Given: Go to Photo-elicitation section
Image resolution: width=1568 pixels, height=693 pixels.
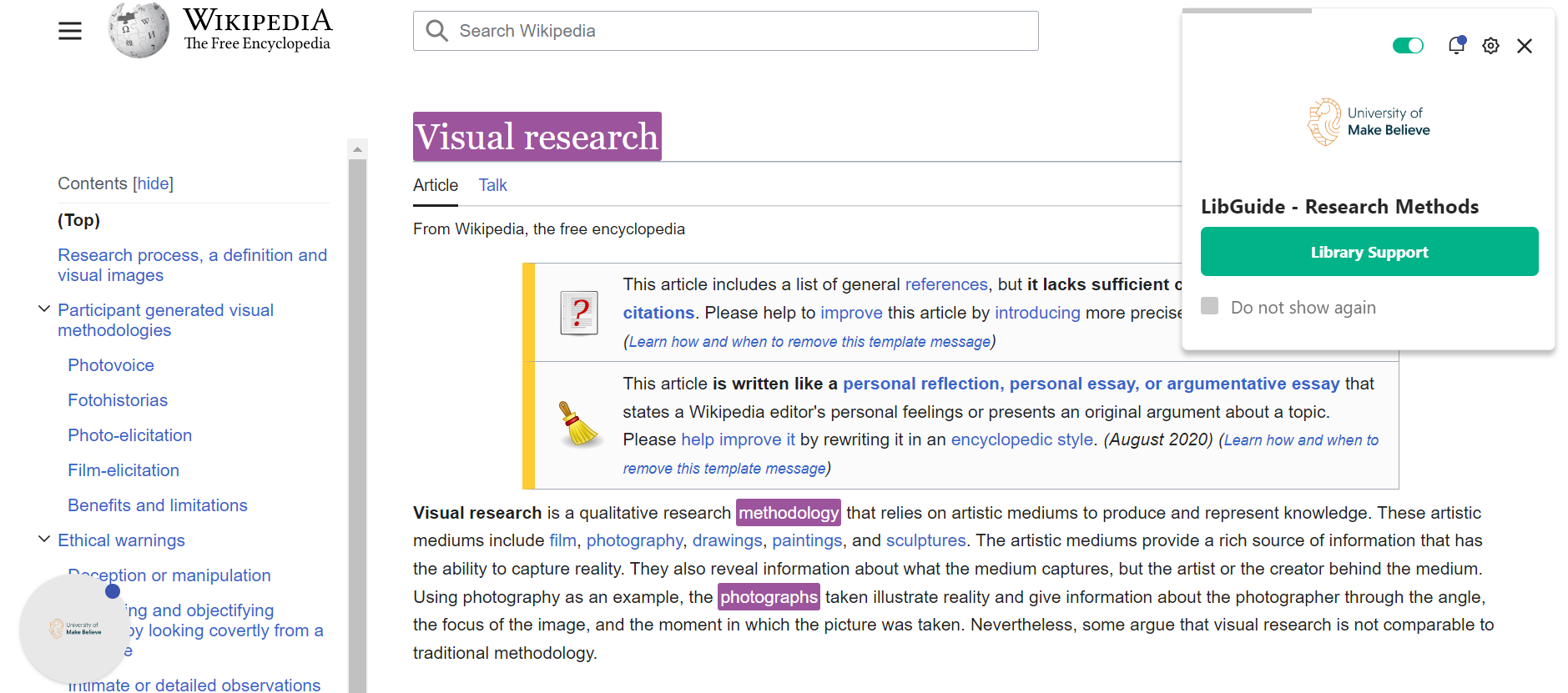Looking at the screenshot, I should (x=129, y=435).
